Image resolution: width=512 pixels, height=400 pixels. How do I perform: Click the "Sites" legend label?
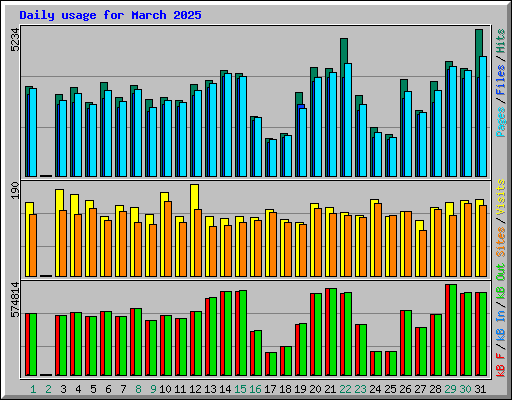(x=501, y=242)
